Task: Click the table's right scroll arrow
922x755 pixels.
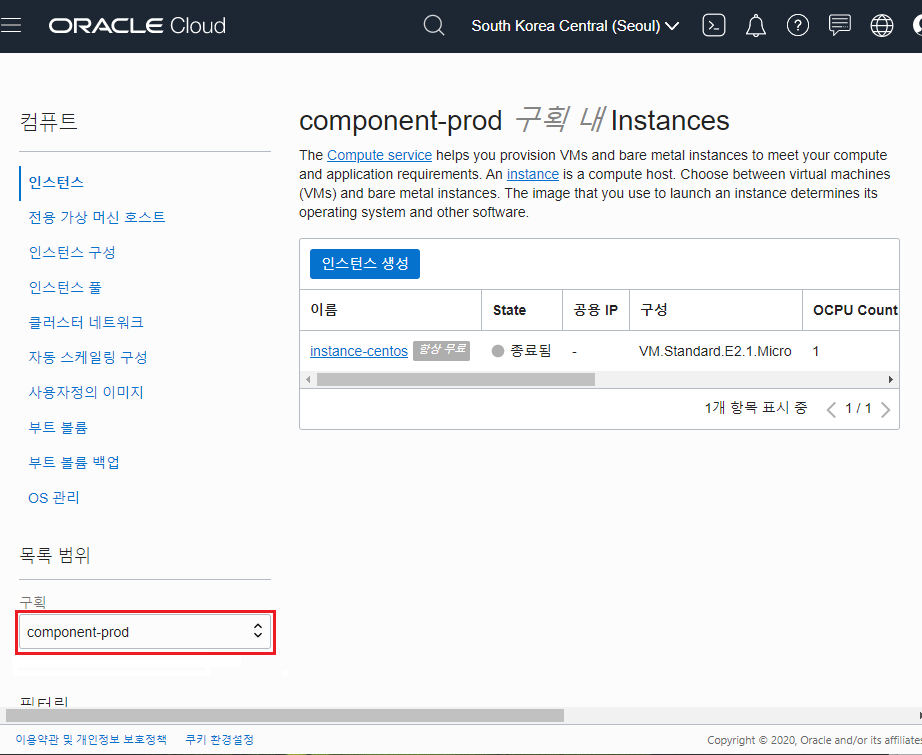Action: point(891,380)
